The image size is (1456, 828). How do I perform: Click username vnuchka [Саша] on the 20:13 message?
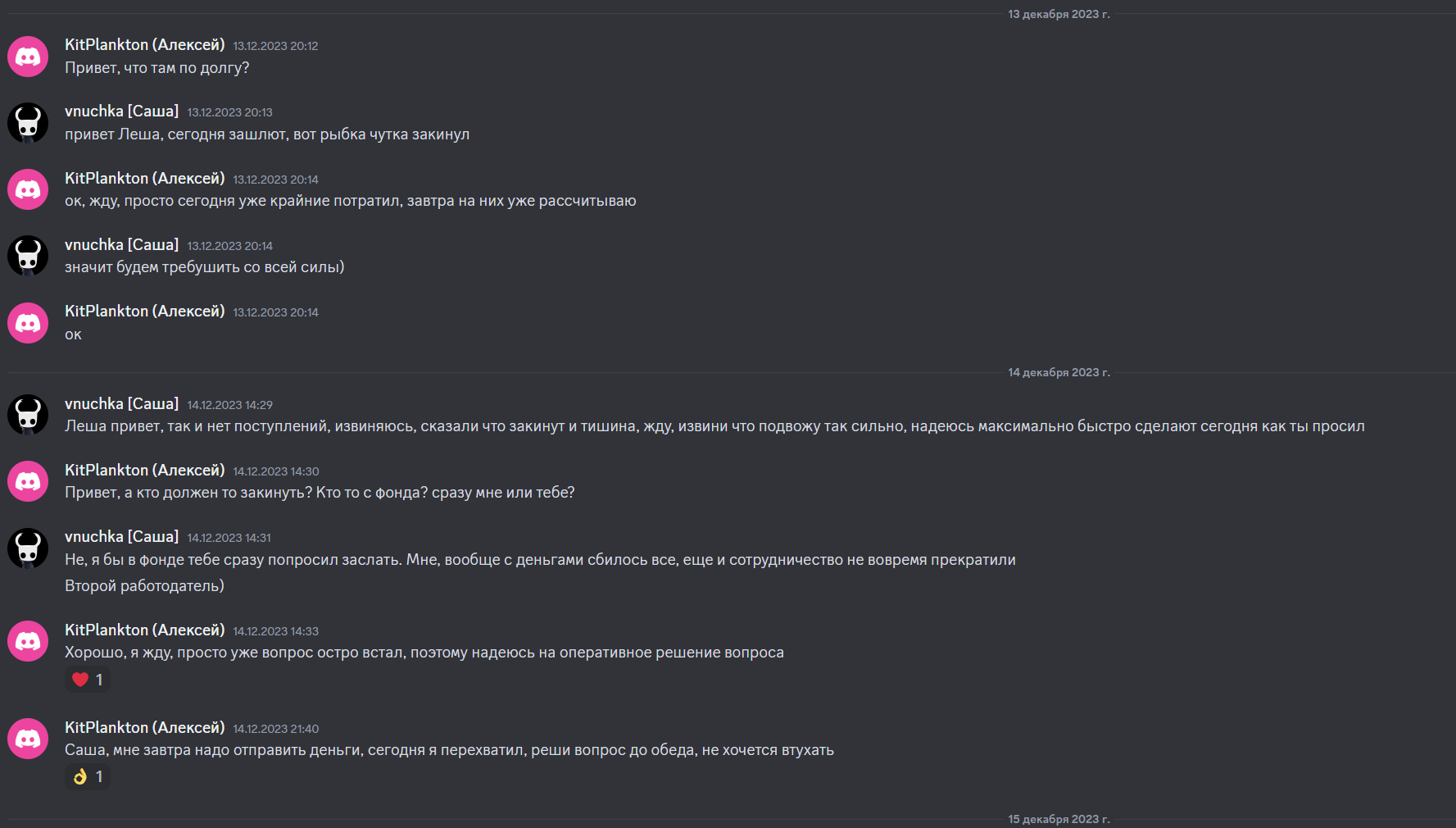tap(122, 111)
